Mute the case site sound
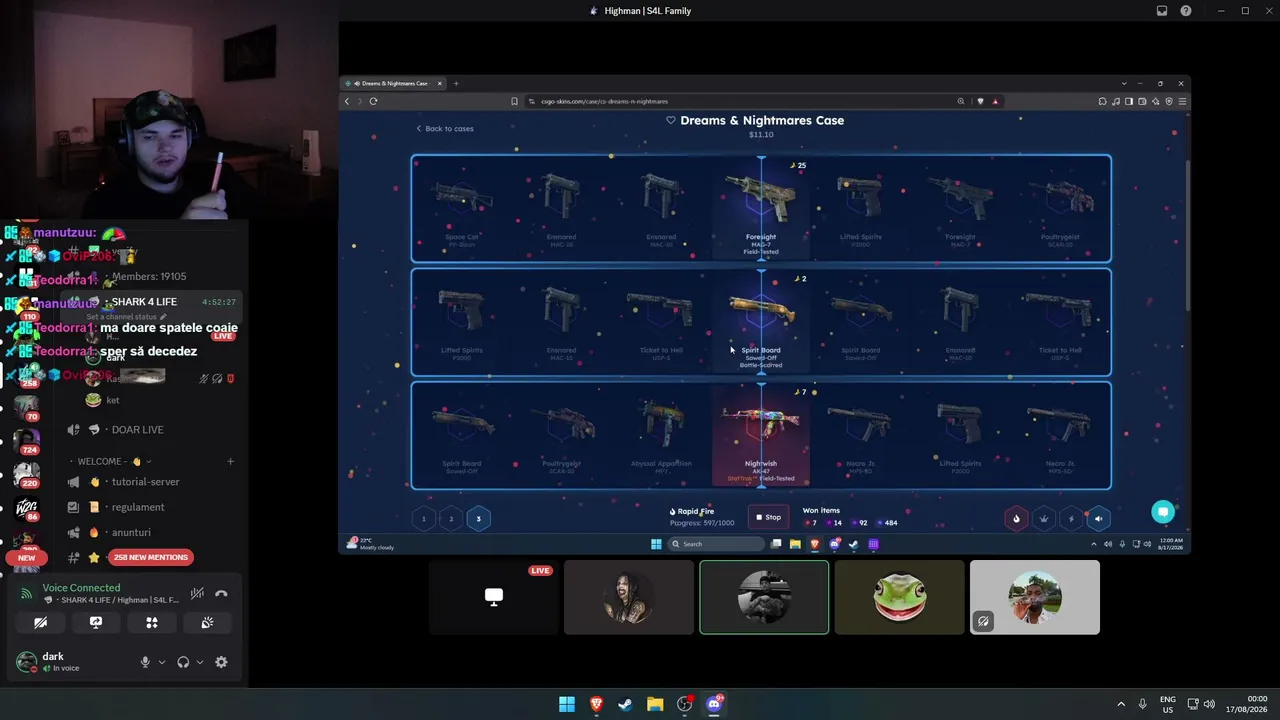This screenshot has height=720, width=1280. point(1098,518)
